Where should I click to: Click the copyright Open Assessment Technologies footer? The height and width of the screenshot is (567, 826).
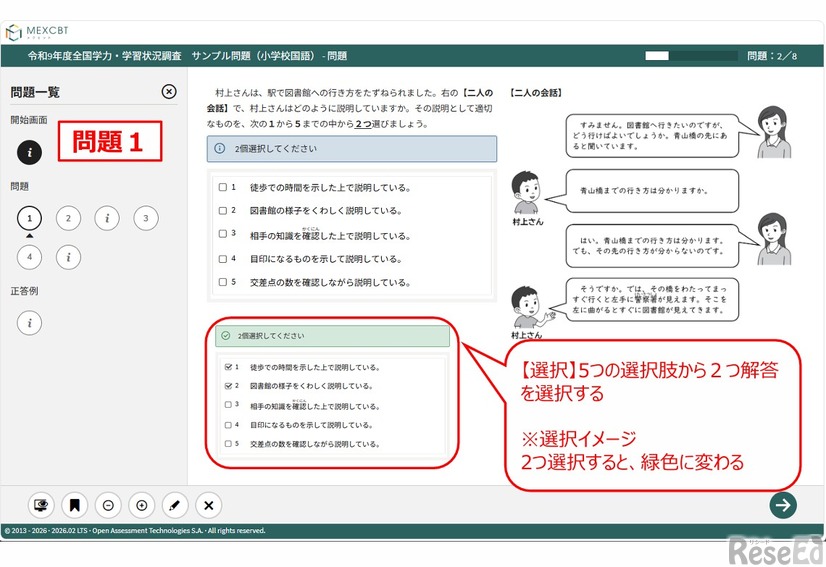135,531
